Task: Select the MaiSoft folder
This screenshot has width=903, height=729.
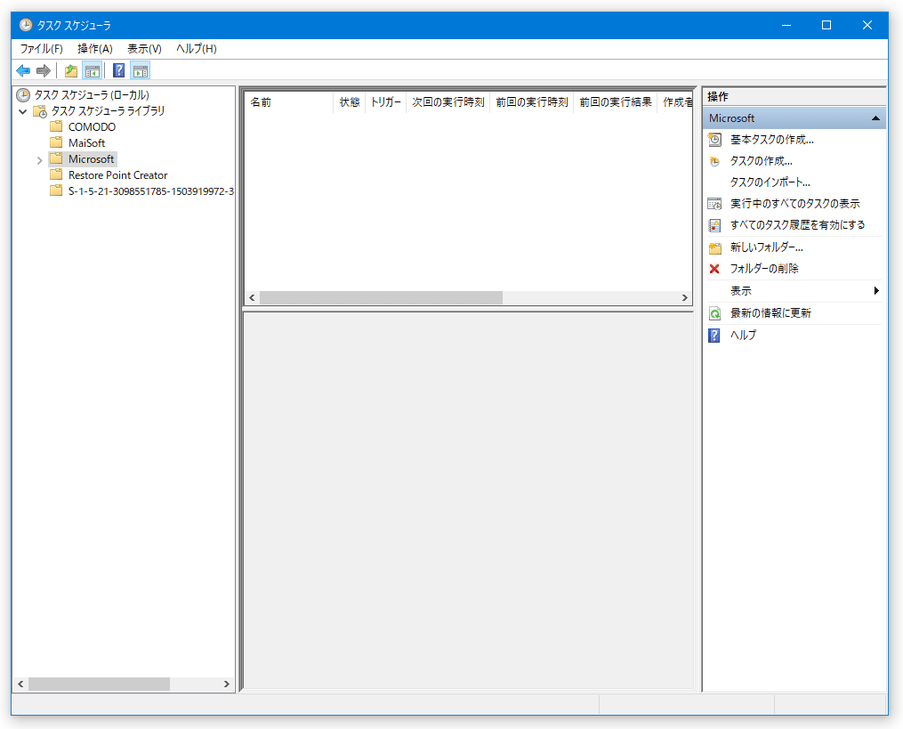Action: [x=87, y=143]
